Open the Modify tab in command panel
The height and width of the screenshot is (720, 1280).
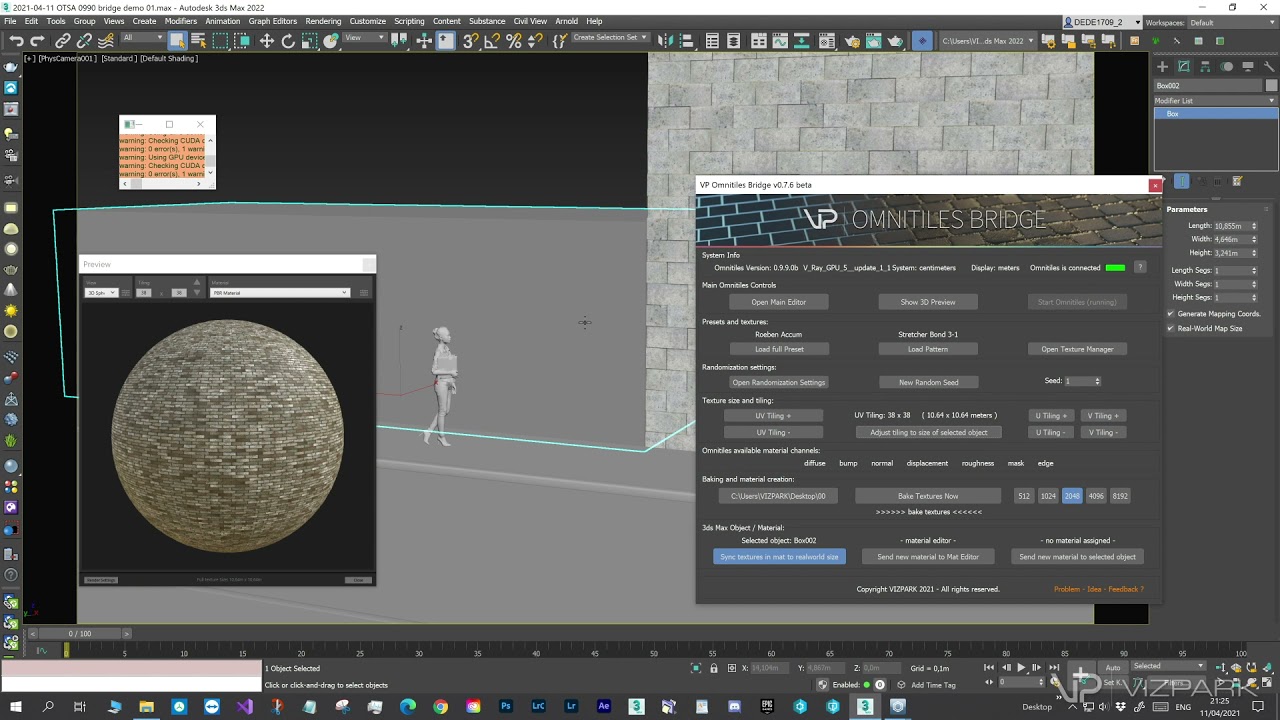pos(1184,66)
